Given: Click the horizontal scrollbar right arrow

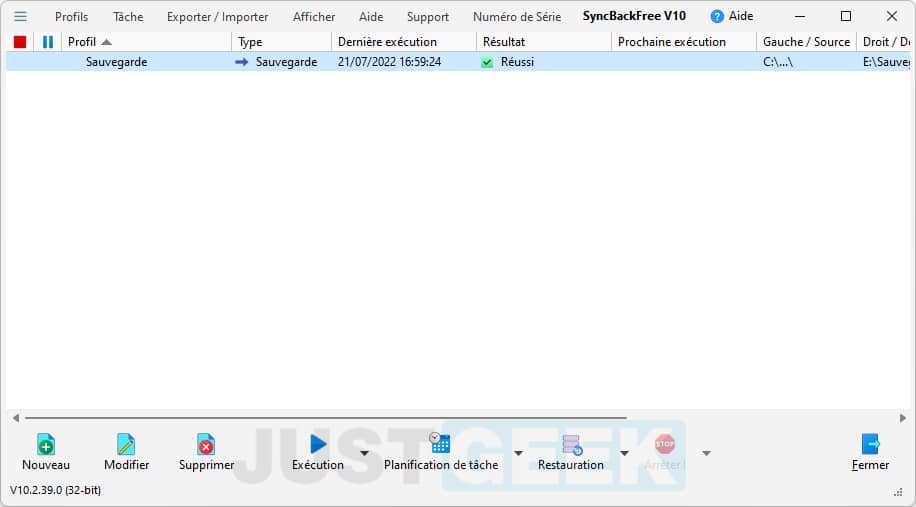Looking at the screenshot, I should pos(903,418).
